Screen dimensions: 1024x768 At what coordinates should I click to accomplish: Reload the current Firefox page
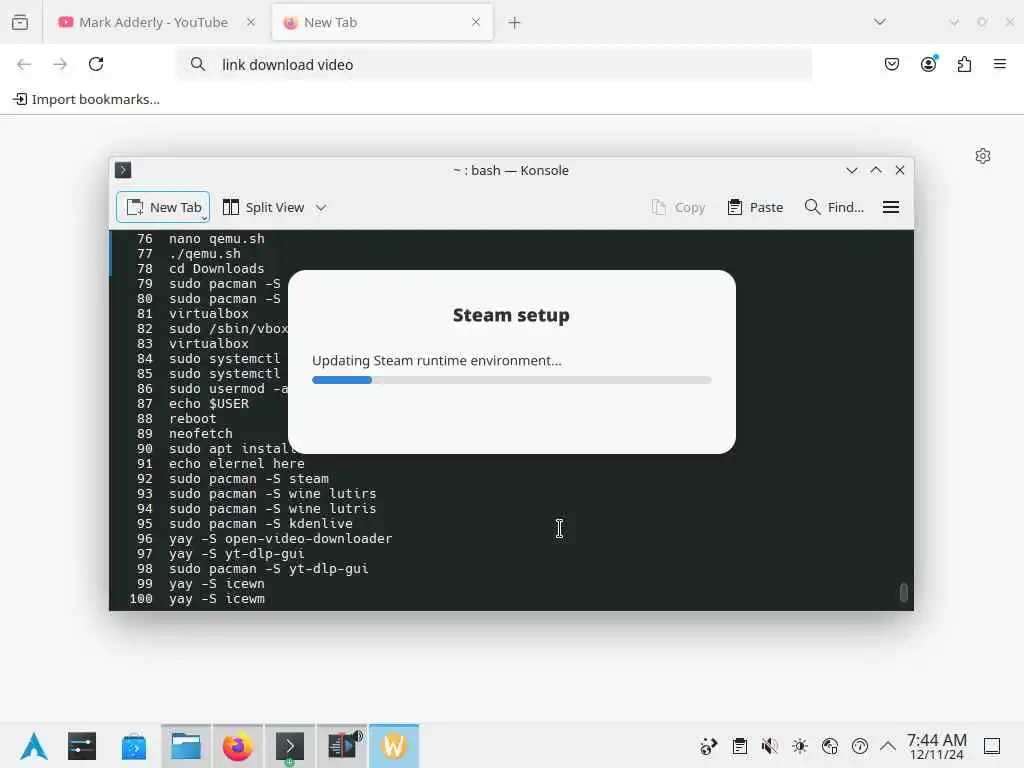point(96,64)
